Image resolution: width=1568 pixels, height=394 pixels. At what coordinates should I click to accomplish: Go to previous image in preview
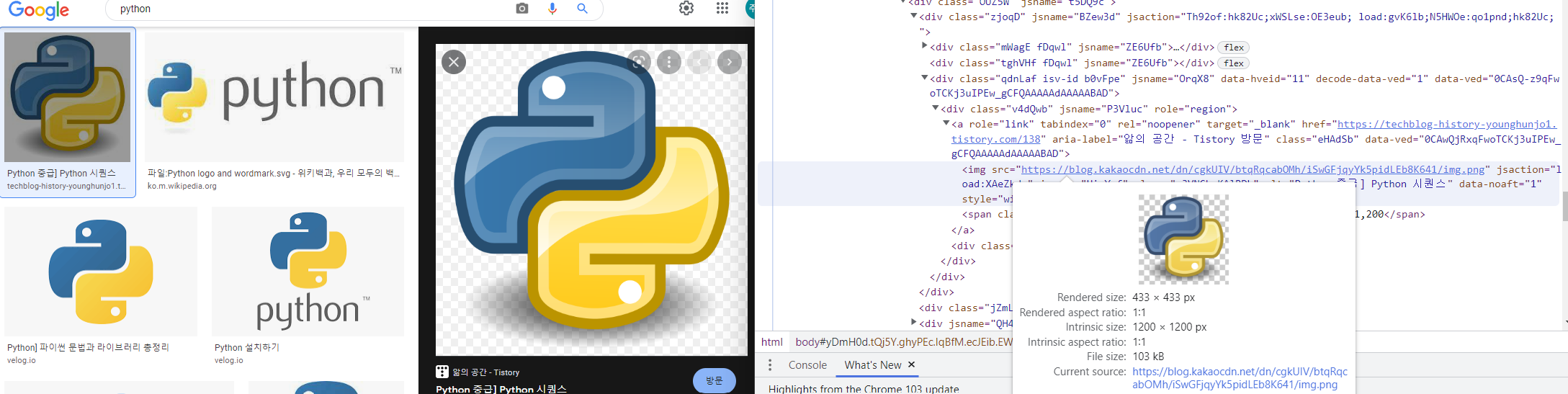point(699,62)
